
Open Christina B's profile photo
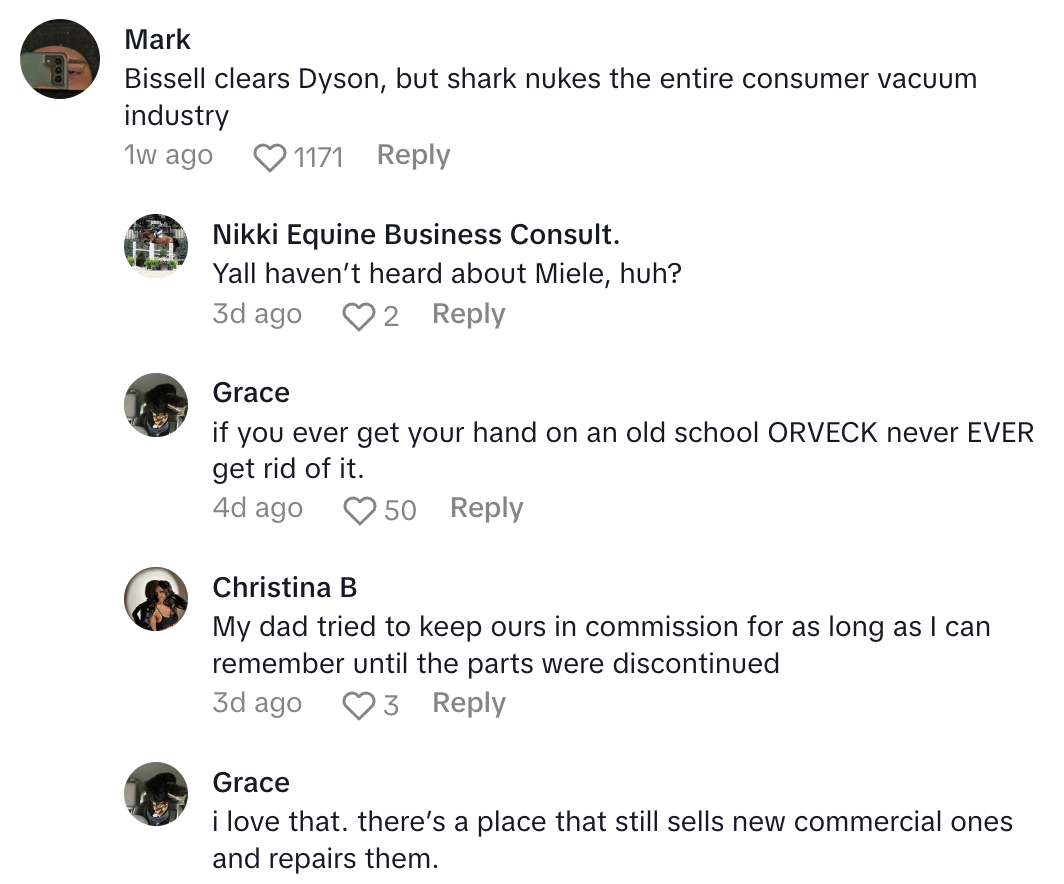click(155, 600)
